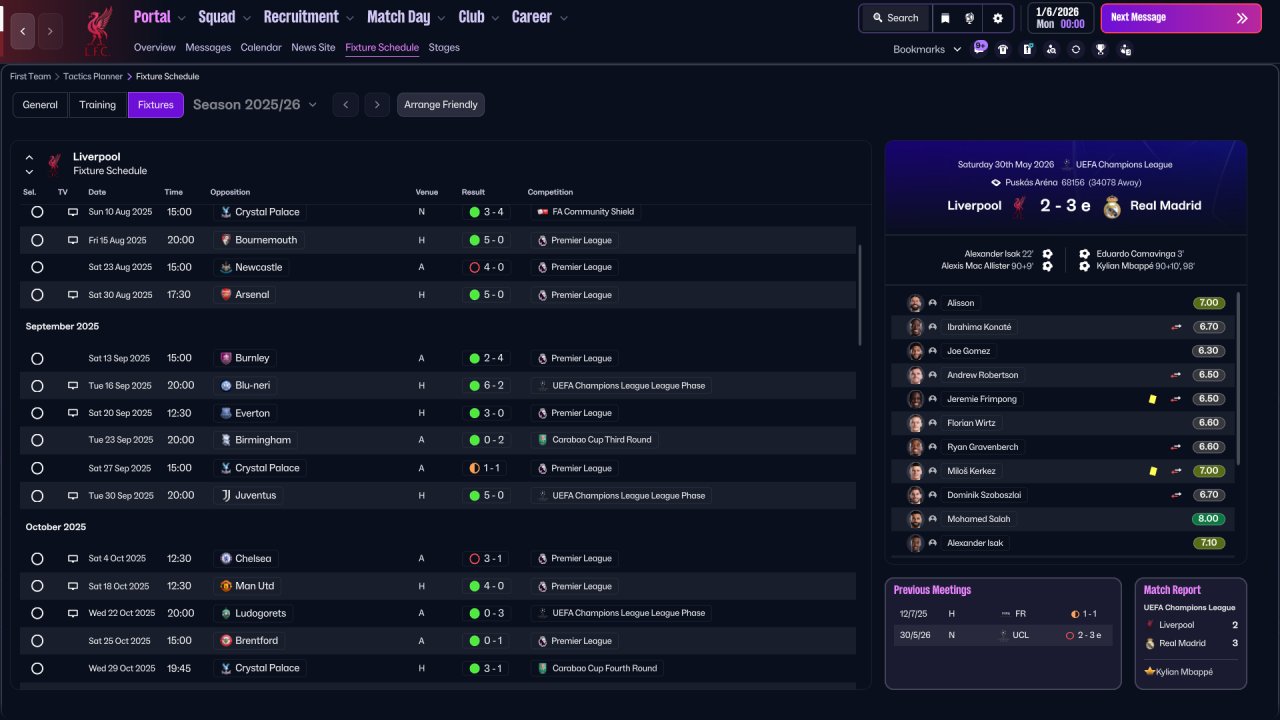This screenshot has height=720, width=1280.
Task: Click the tactics board icon in bookmarks bar
Action: pos(1027,49)
